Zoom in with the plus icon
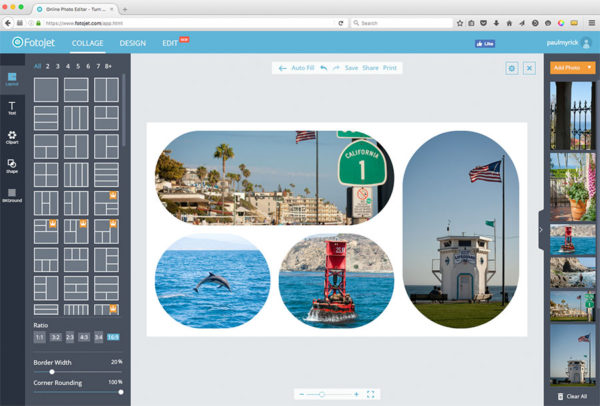 (356, 394)
